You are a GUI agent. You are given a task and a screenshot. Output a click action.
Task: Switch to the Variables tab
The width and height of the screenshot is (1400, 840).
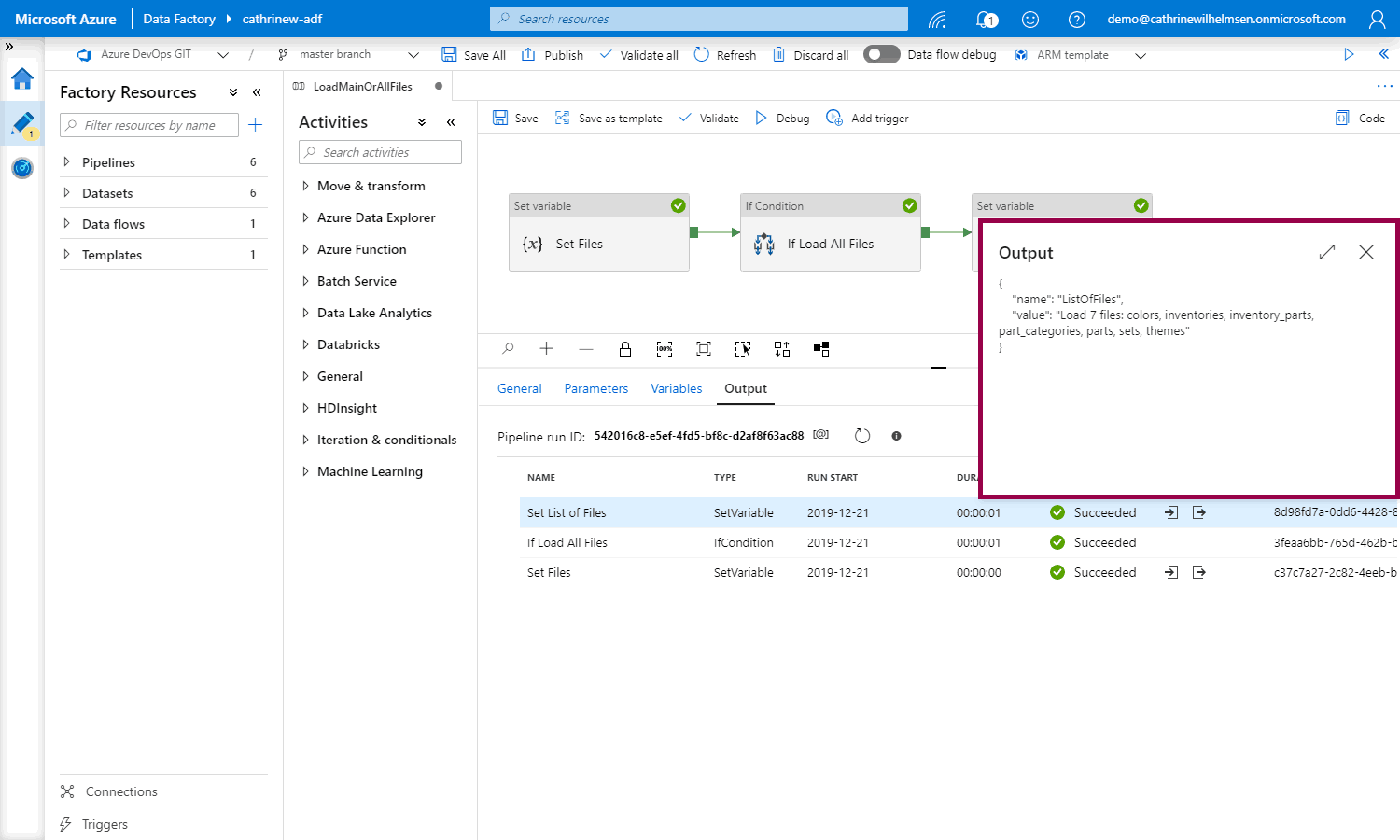(x=676, y=388)
